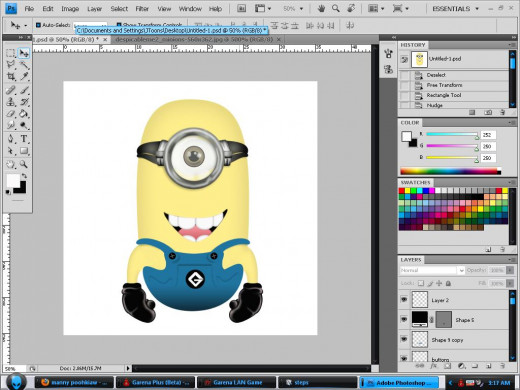Image resolution: width=520 pixels, height=390 pixels.
Task: Select the Eraser tool
Action: tap(11, 114)
